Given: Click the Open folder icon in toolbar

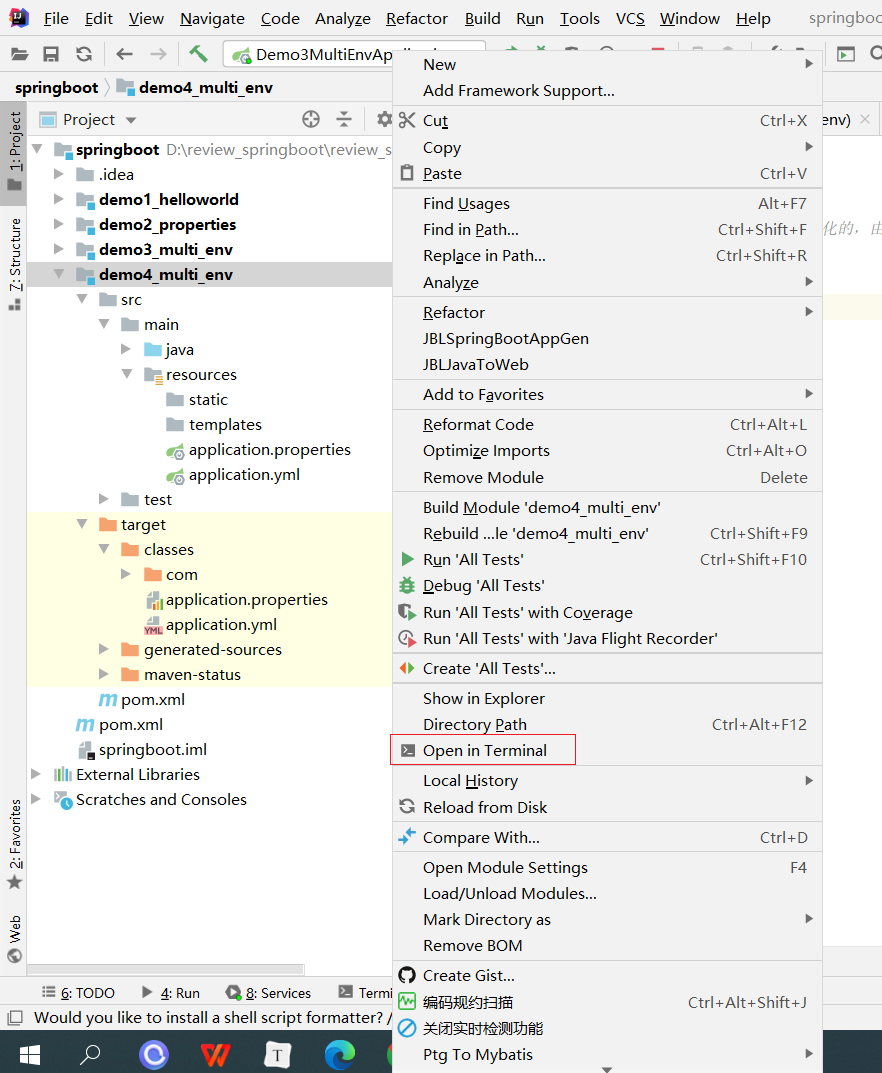Looking at the screenshot, I should [19, 54].
